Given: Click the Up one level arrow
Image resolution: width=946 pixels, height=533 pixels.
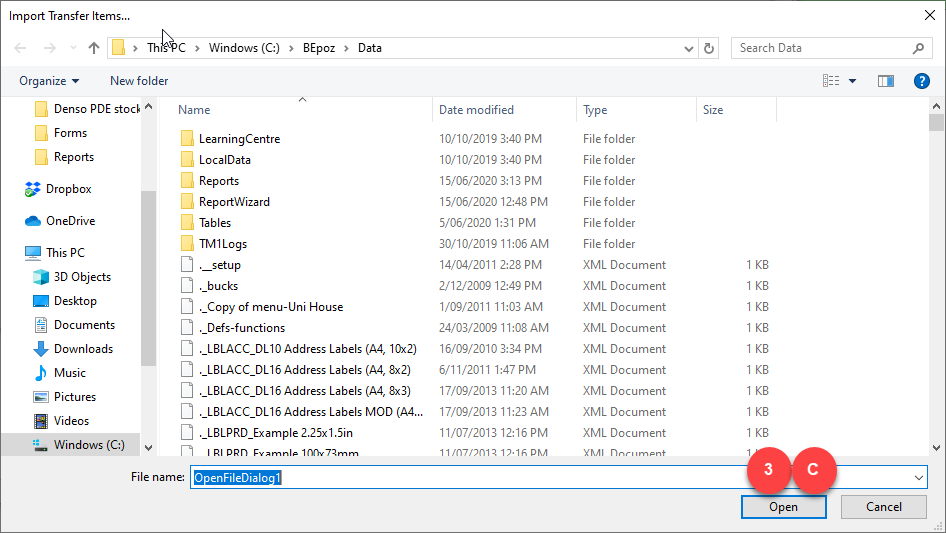Looking at the screenshot, I should 94,48.
